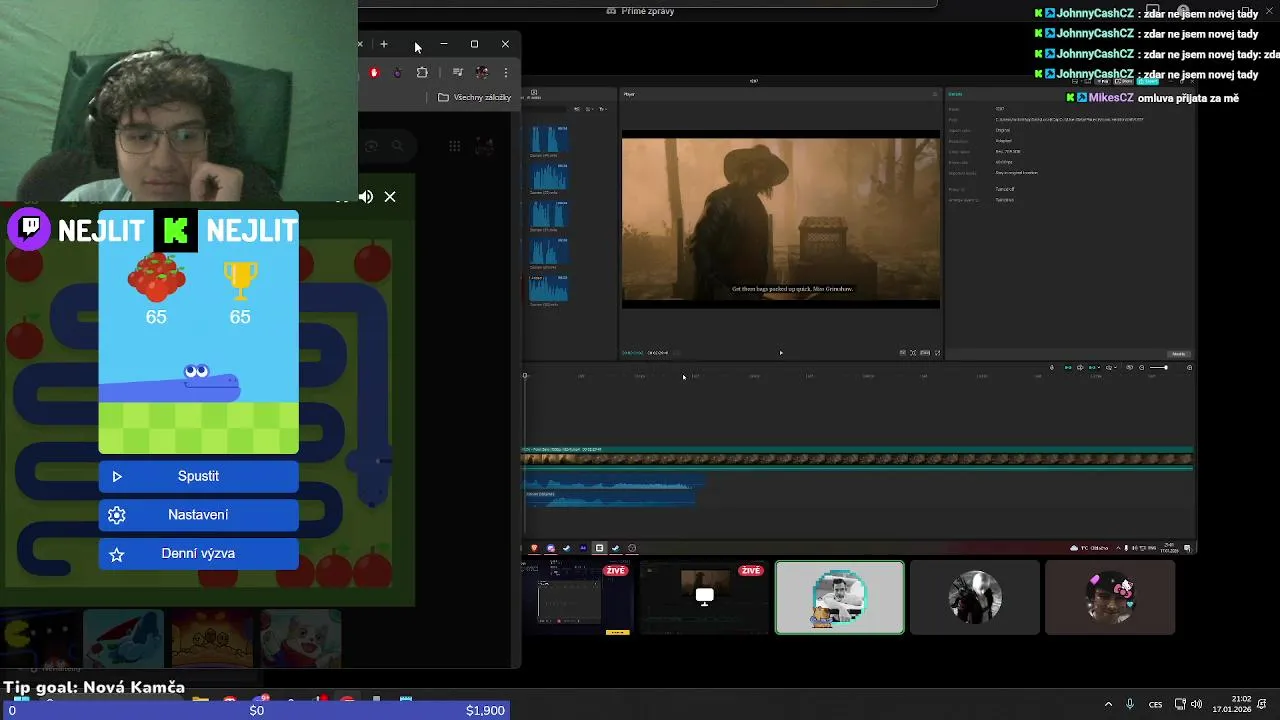
Task: Select the Hello Kitty participant tile
Action: click(1110, 598)
